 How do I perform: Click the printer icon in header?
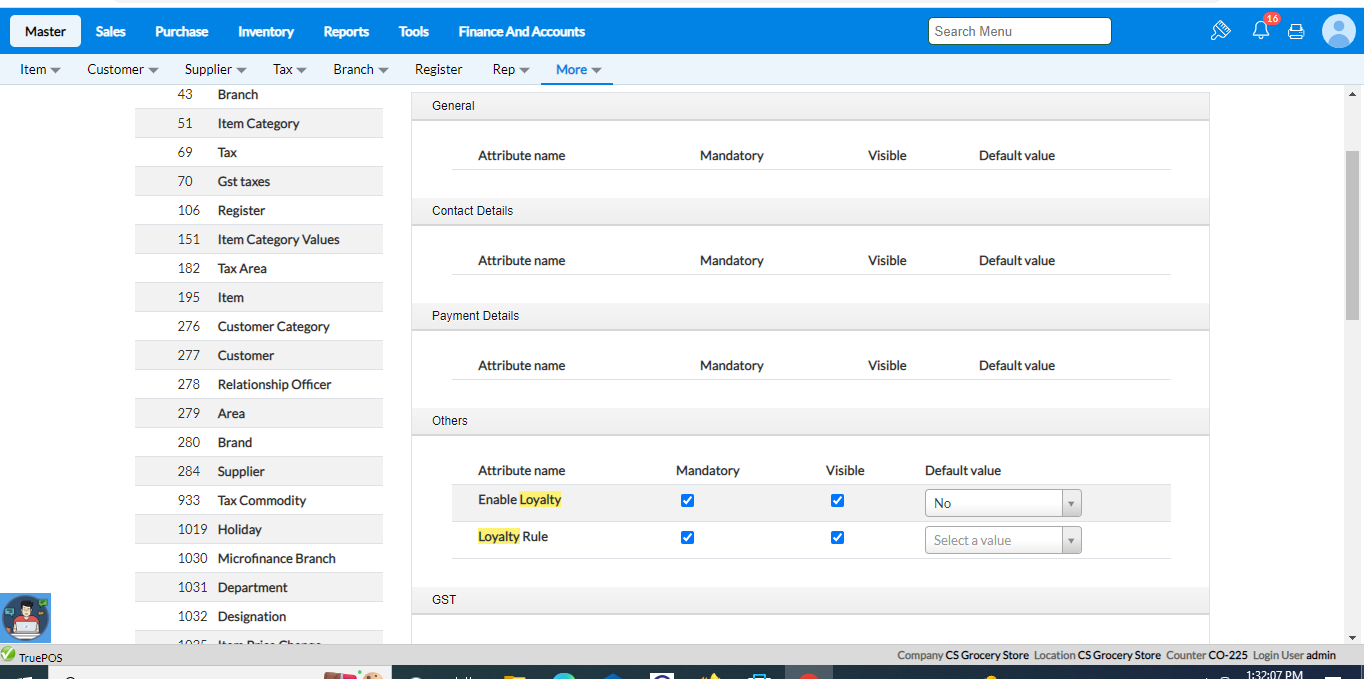click(1296, 31)
